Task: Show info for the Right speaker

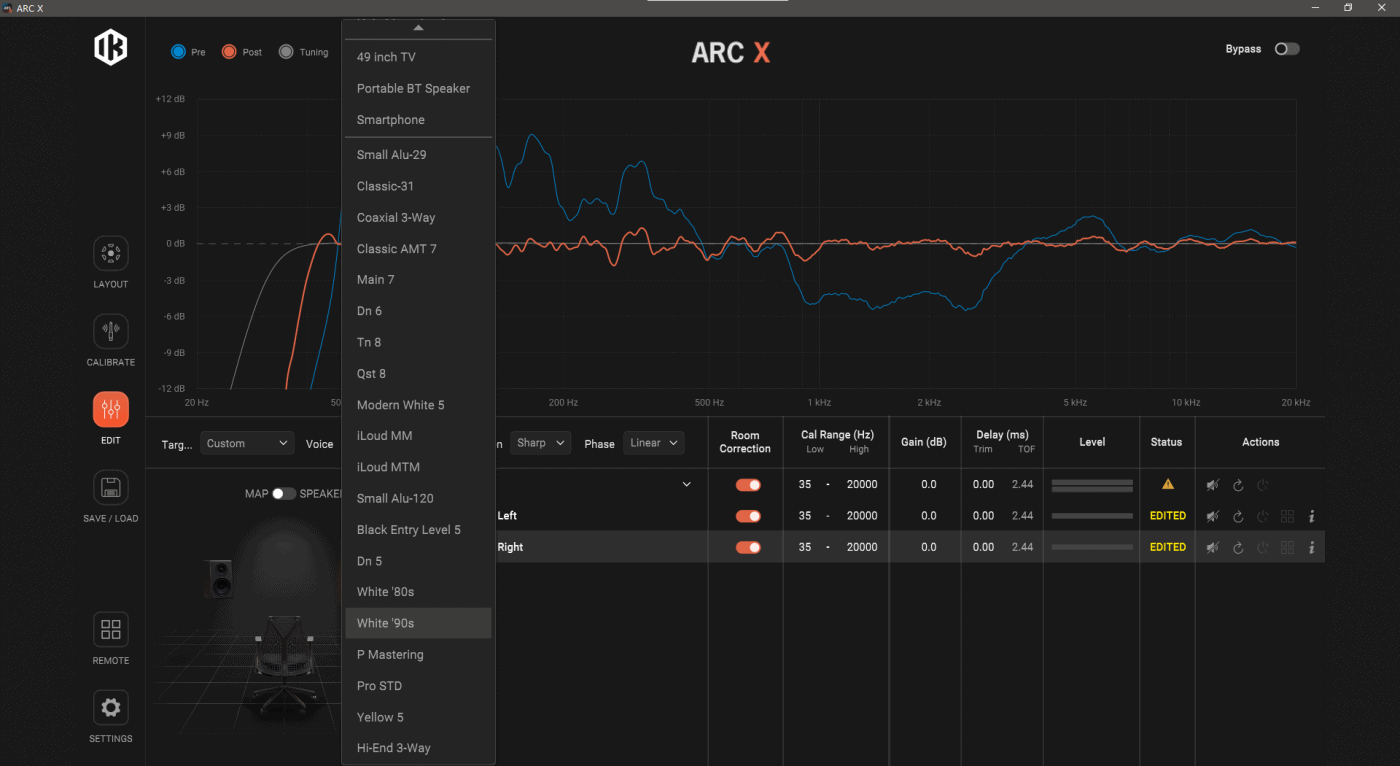Action: (x=1311, y=548)
